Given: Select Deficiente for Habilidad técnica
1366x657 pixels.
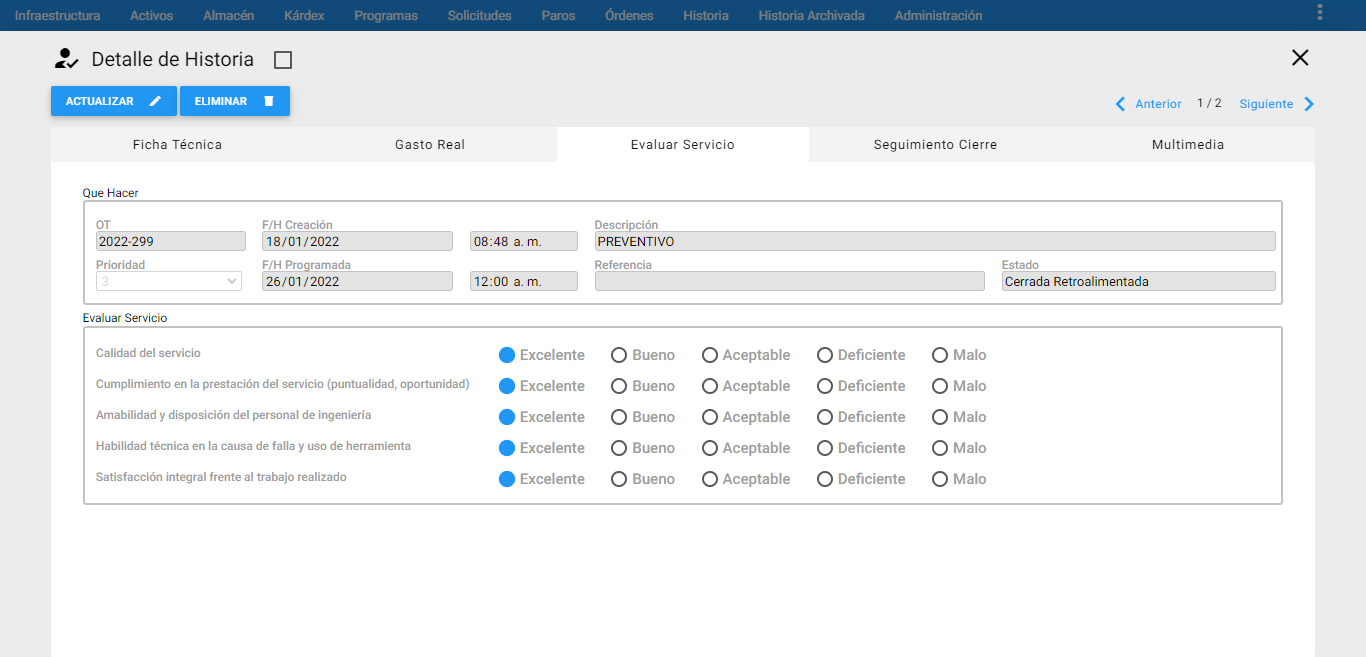Looking at the screenshot, I should point(825,448).
